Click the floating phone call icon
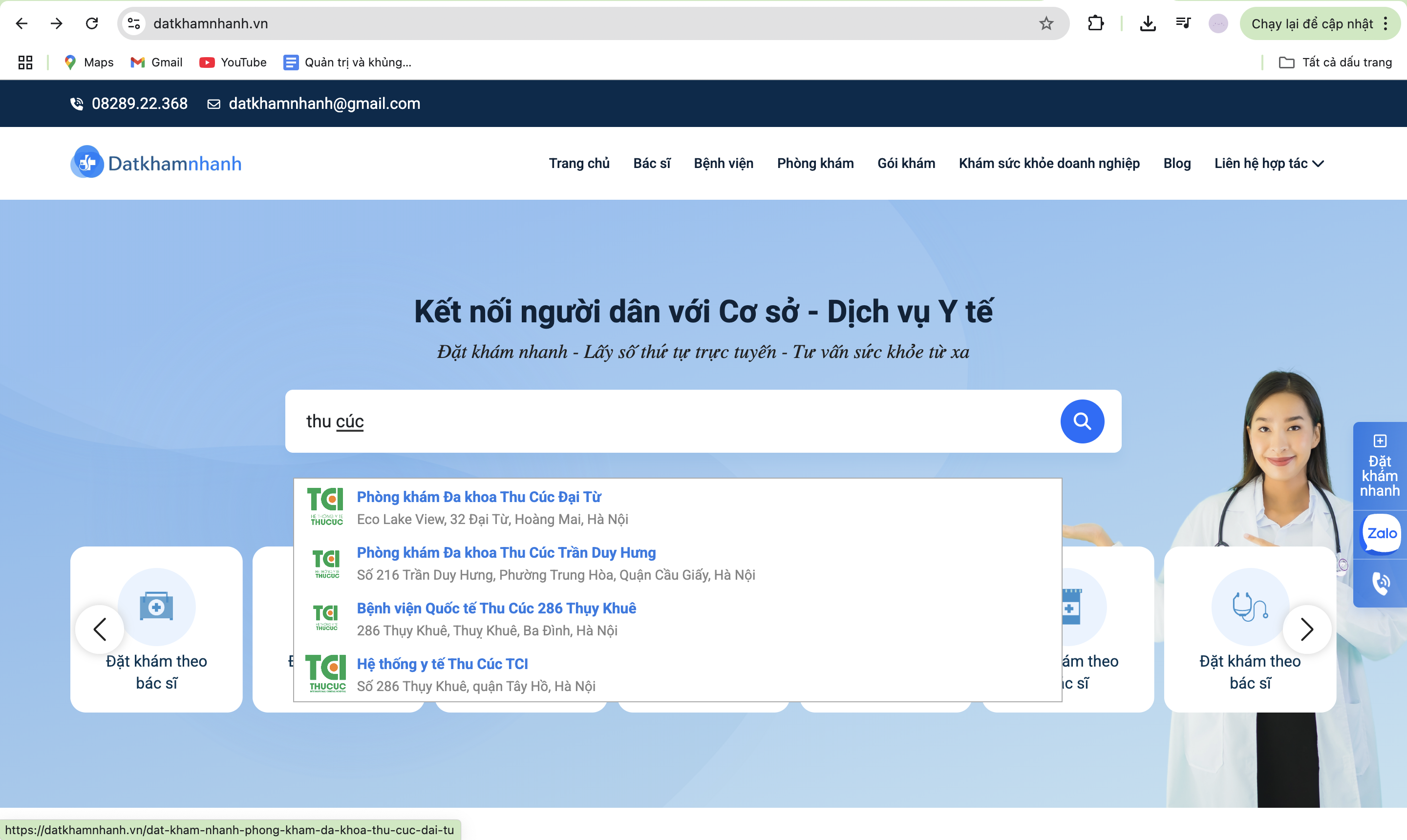 (1382, 583)
